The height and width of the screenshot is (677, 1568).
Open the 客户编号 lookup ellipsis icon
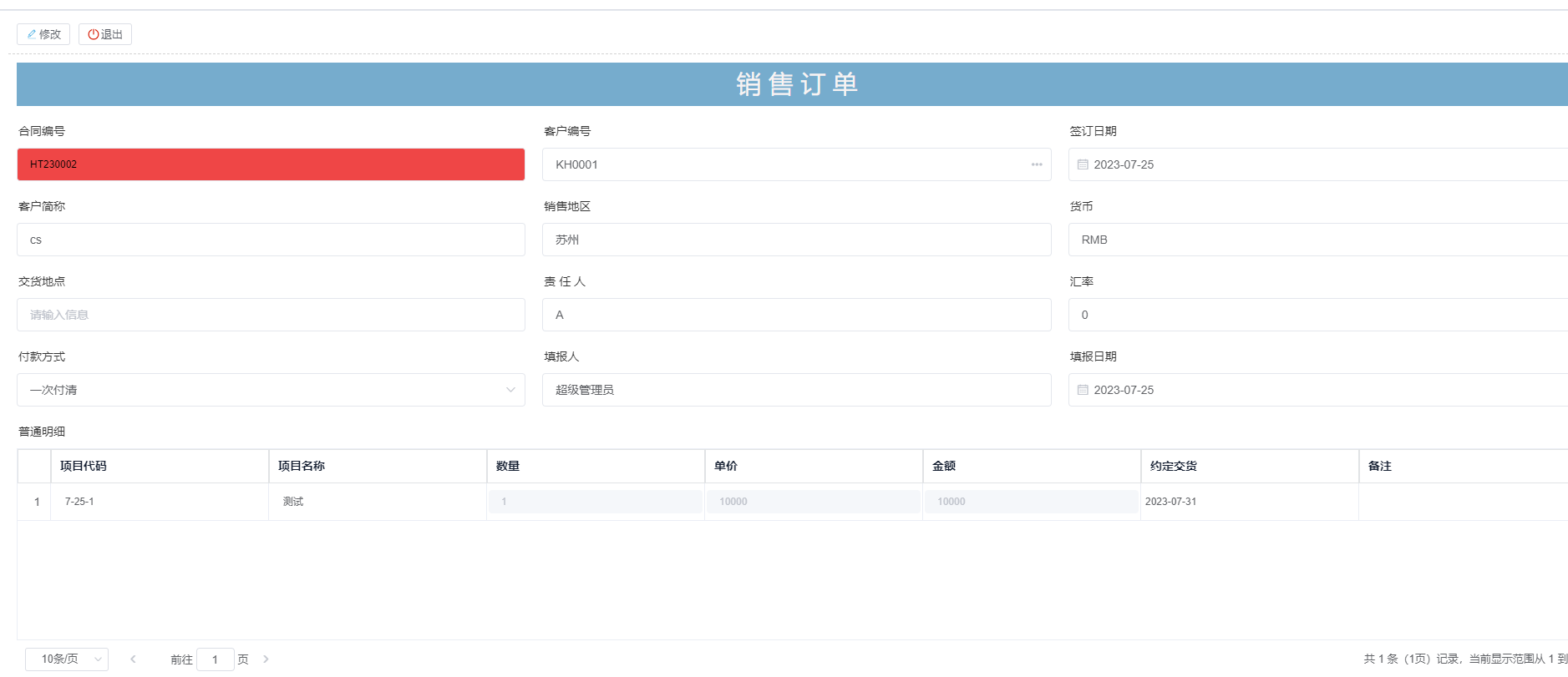tap(1036, 164)
